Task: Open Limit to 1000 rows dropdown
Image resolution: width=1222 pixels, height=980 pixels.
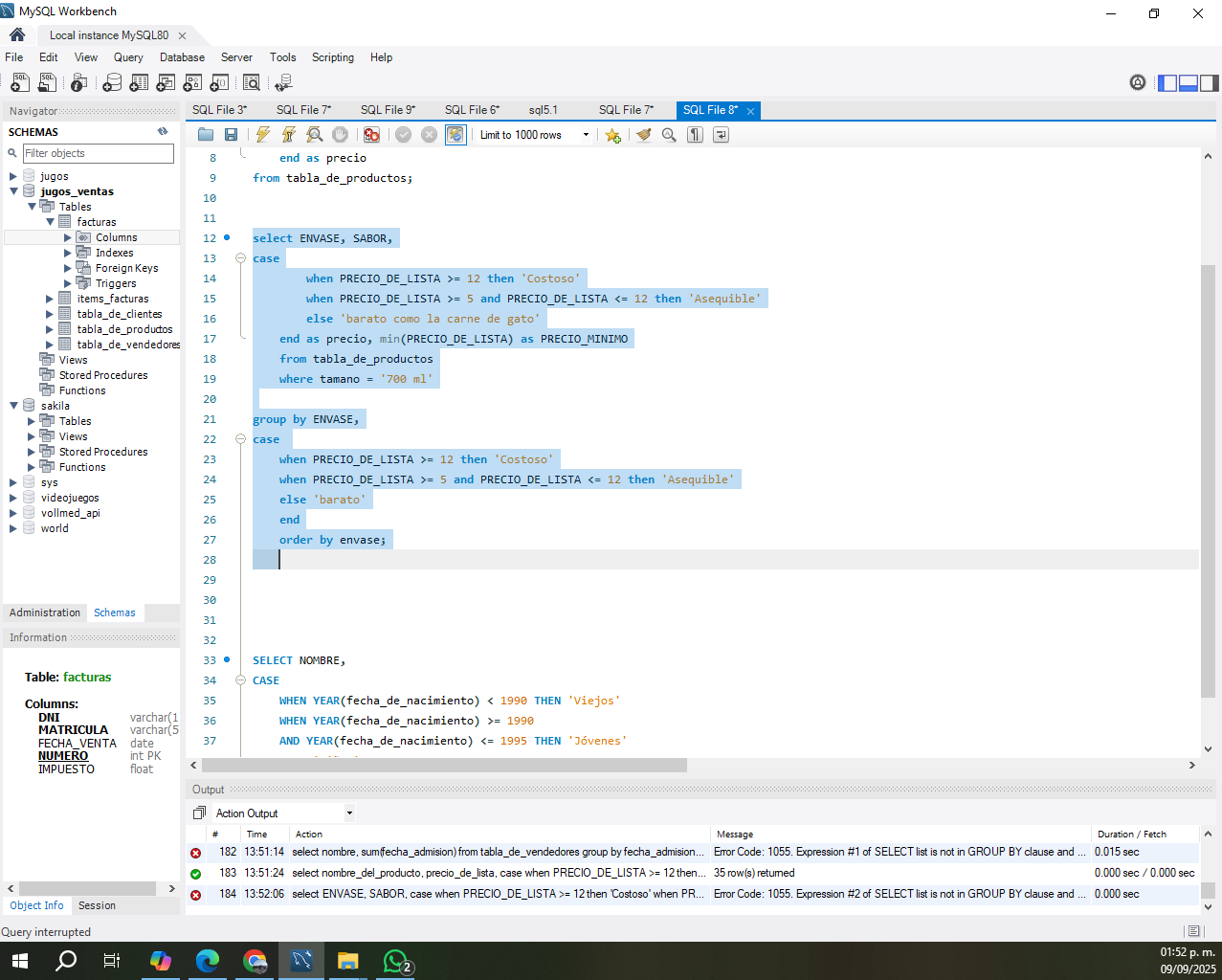Action: [x=586, y=135]
